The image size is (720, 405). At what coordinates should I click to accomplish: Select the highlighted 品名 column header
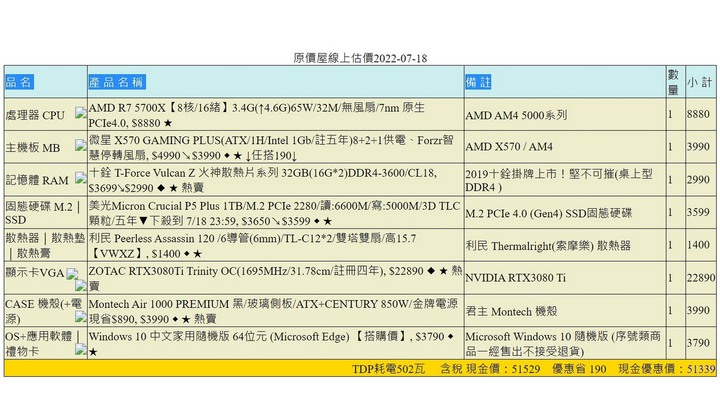coord(19,82)
